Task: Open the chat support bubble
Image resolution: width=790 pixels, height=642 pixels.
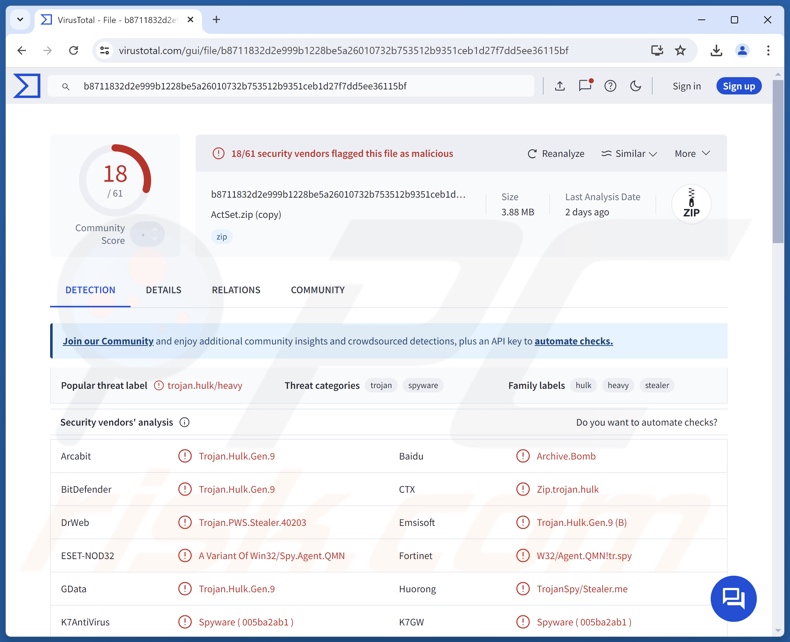Action: click(x=733, y=598)
